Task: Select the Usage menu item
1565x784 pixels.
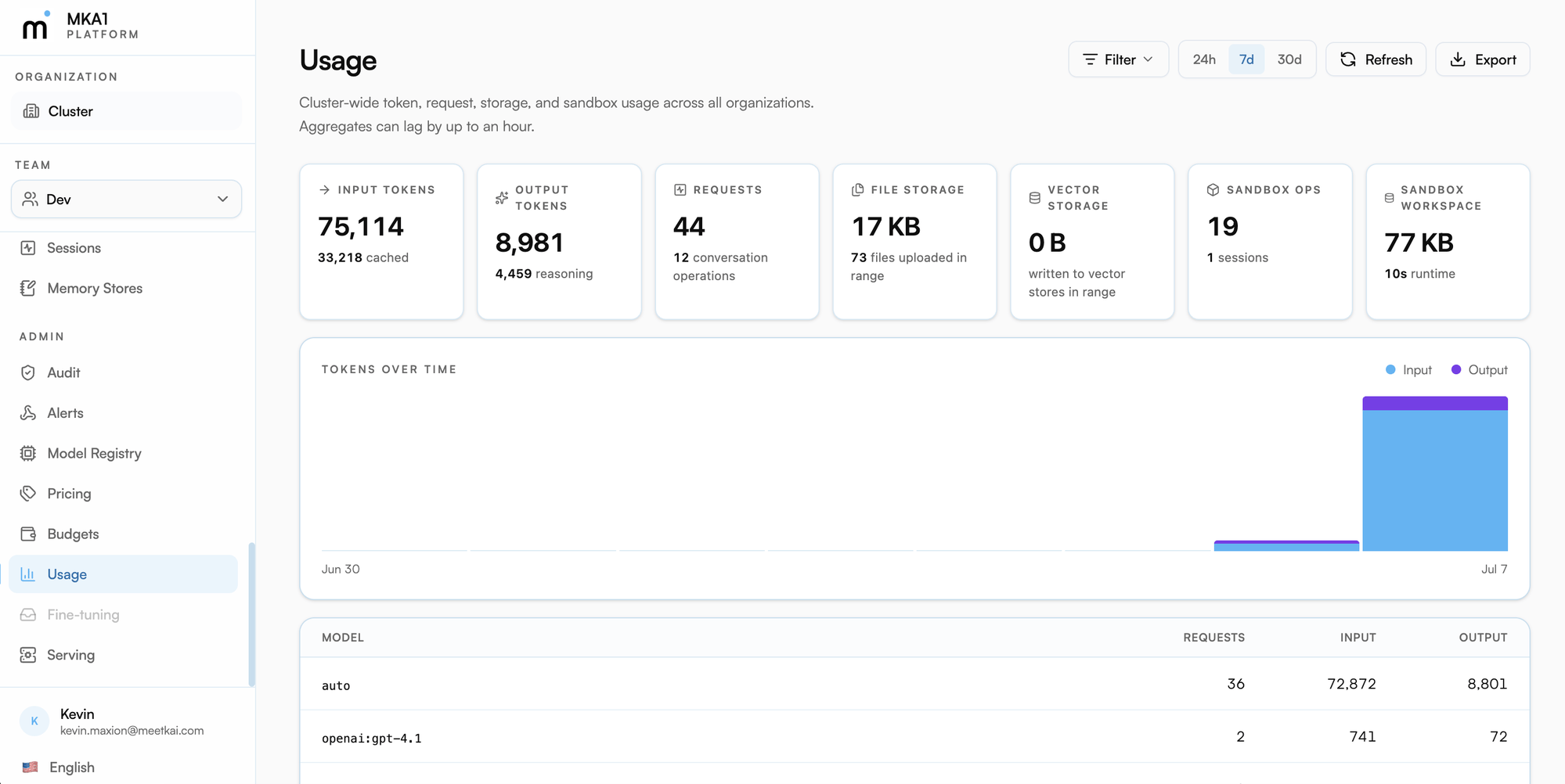Action: coord(124,574)
